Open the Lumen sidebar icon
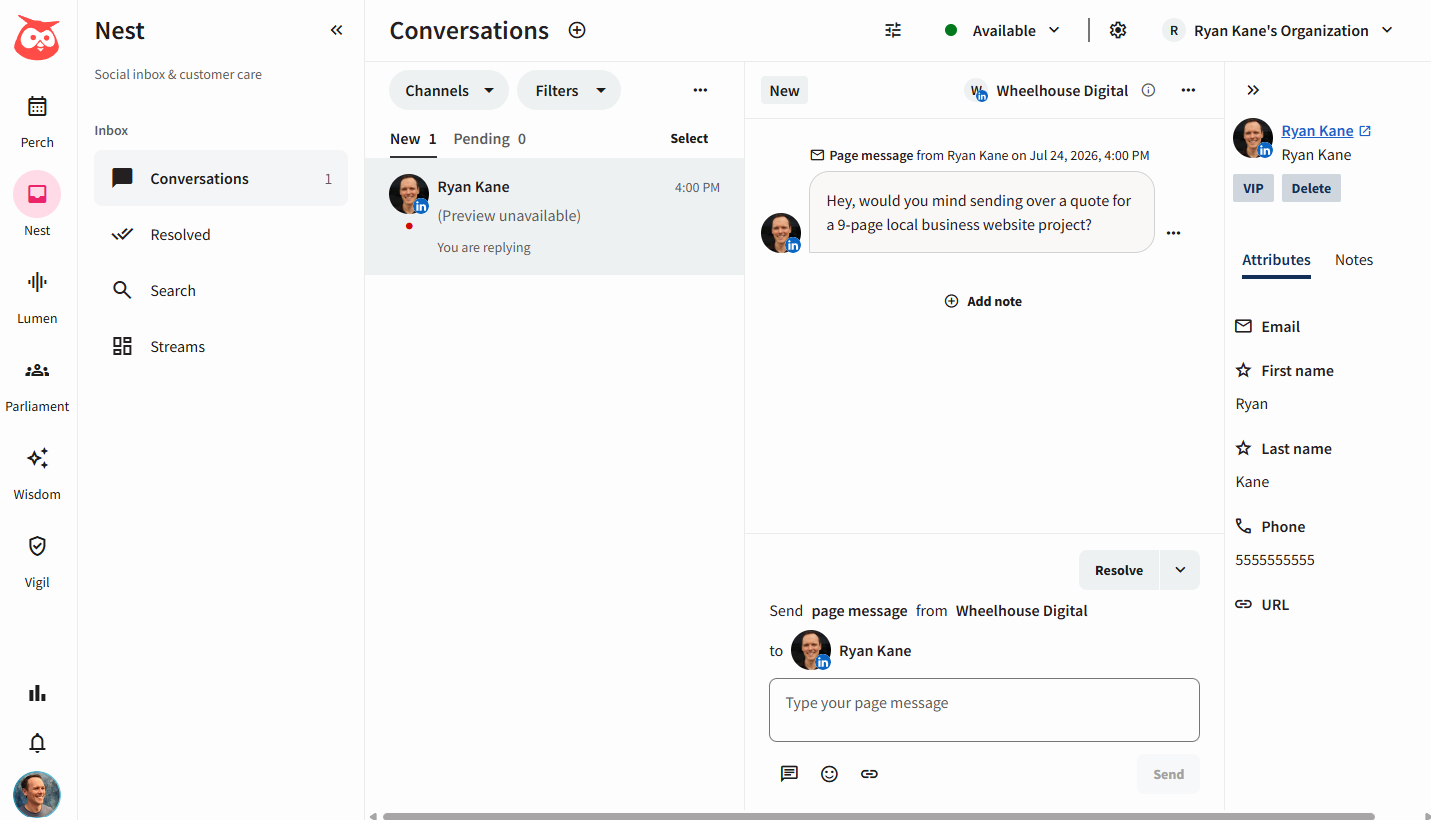 coord(37,282)
